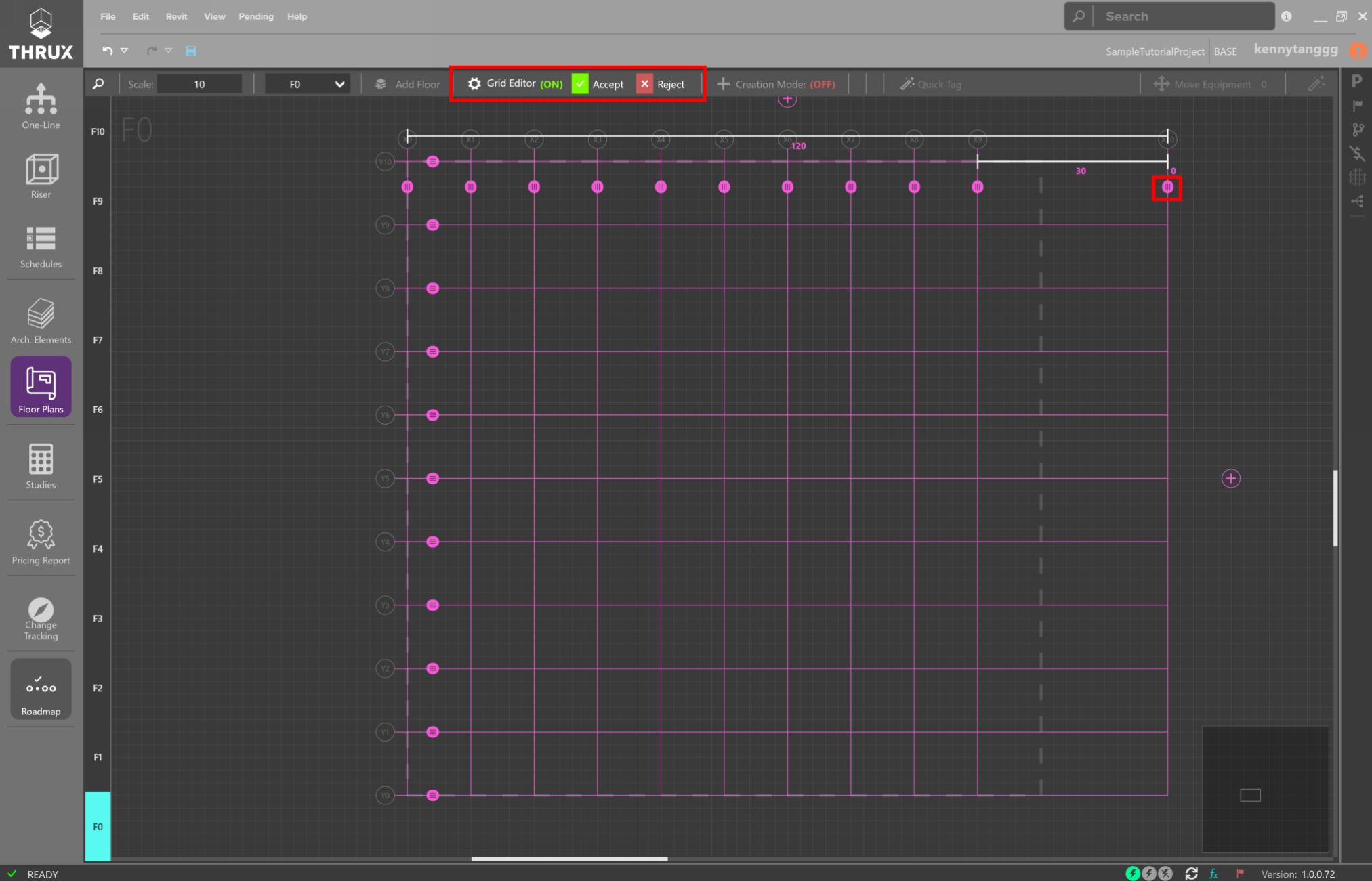The height and width of the screenshot is (881, 1372).
Task: Open the Arch. Elements module
Action: (41, 321)
